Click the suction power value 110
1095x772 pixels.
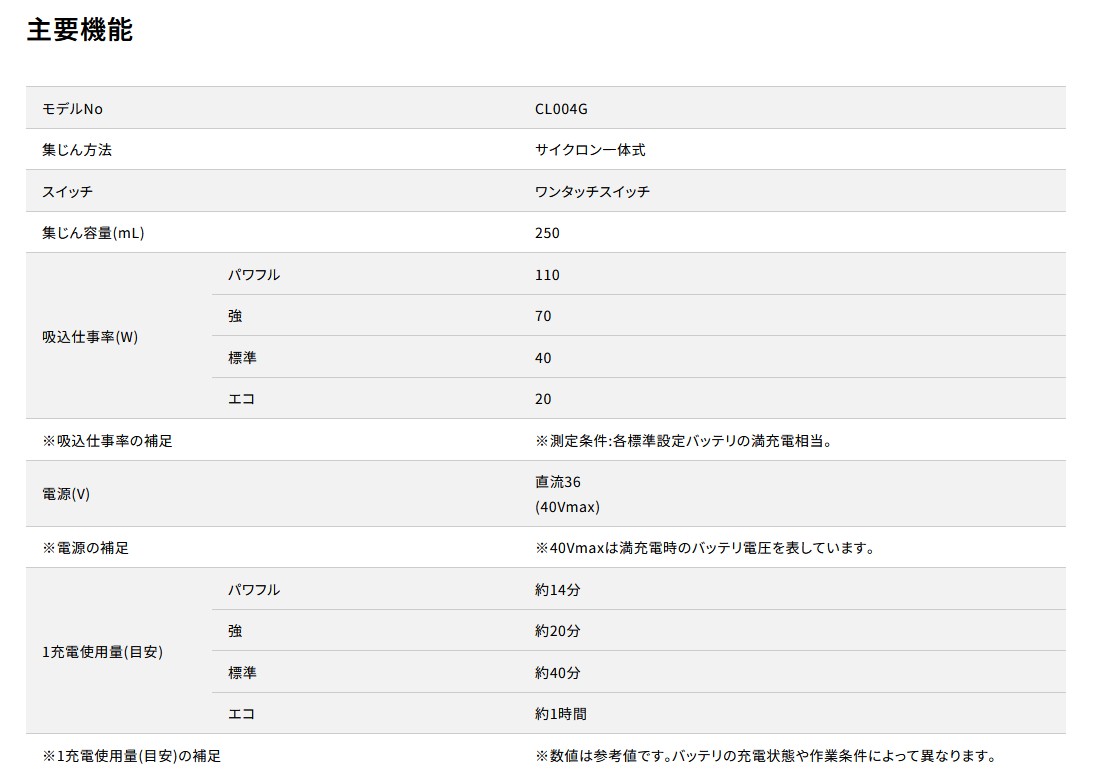coord(548,275)
